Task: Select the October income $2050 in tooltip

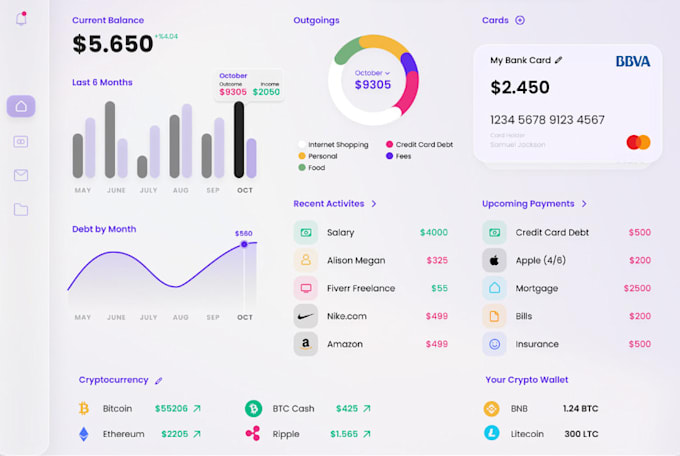Action: (x=266, y=92)
